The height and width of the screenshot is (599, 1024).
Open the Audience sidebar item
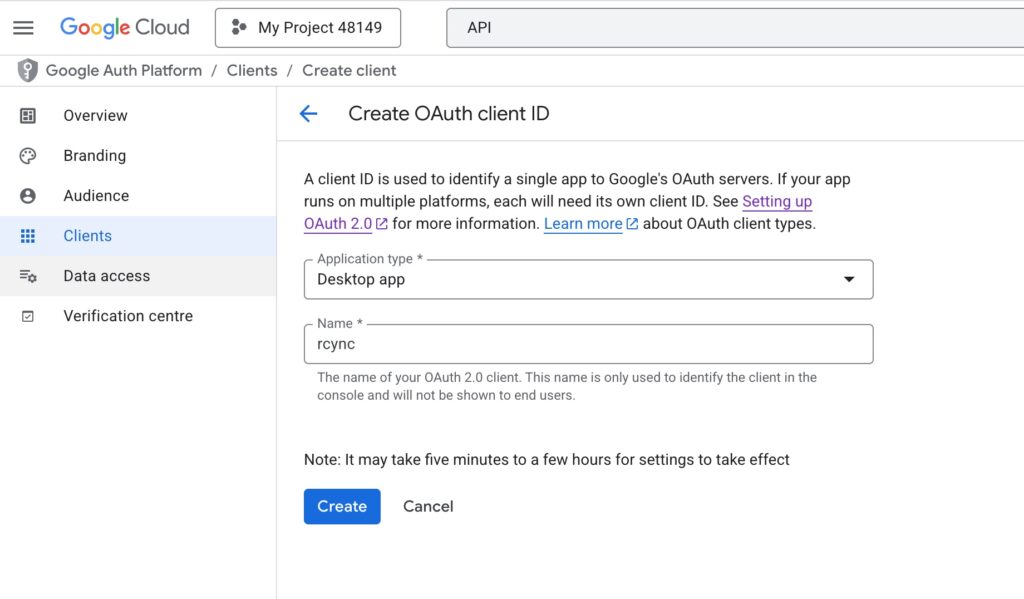click(138, 195)
